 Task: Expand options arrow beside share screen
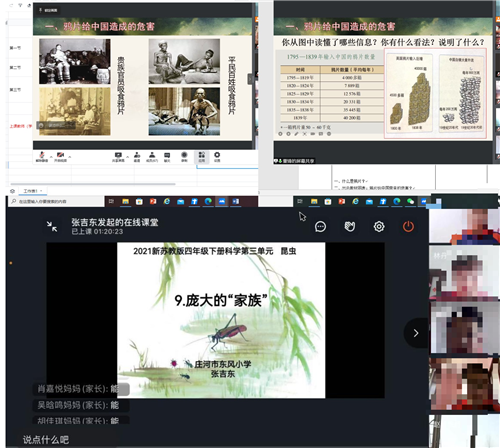[x=128, y=157]
